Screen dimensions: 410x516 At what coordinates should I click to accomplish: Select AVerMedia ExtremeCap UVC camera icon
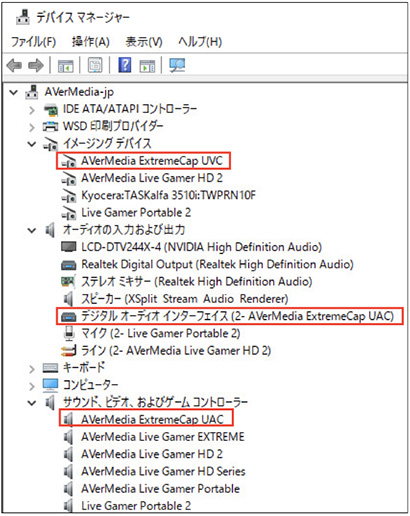click(69, 161)
